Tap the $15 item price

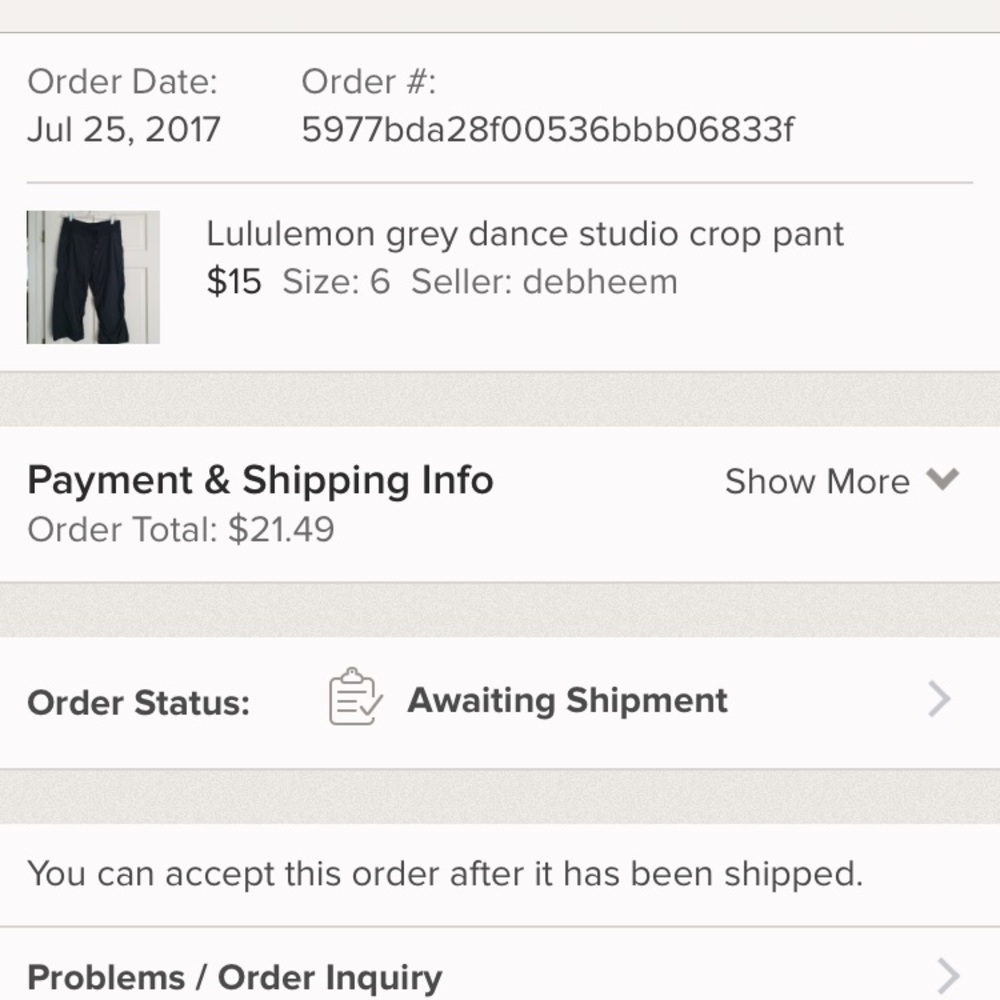tap(234, 282)
